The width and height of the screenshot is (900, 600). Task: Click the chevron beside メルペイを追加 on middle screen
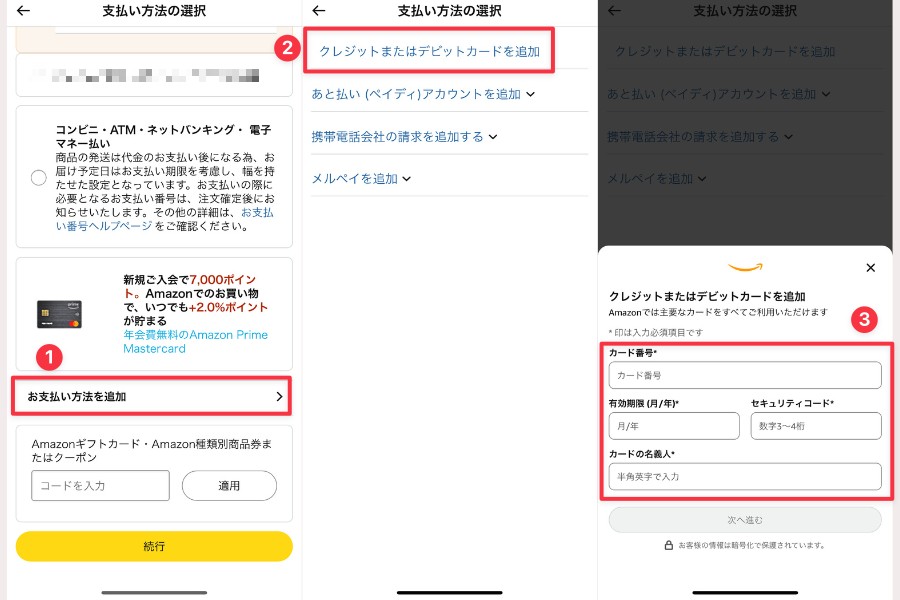[406, 179]
